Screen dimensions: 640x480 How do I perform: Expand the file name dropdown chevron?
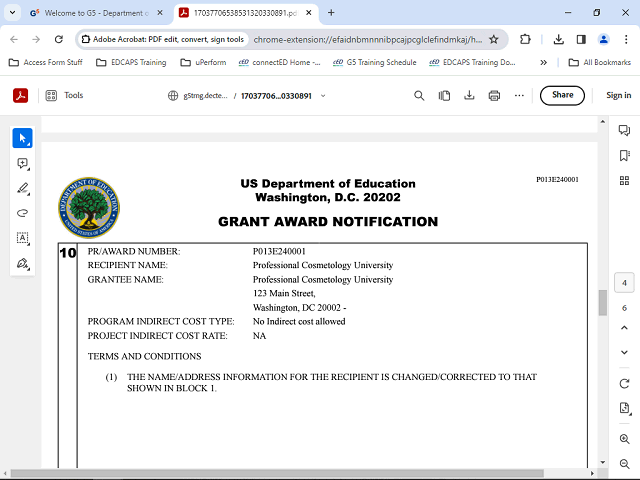click(323, 96)
